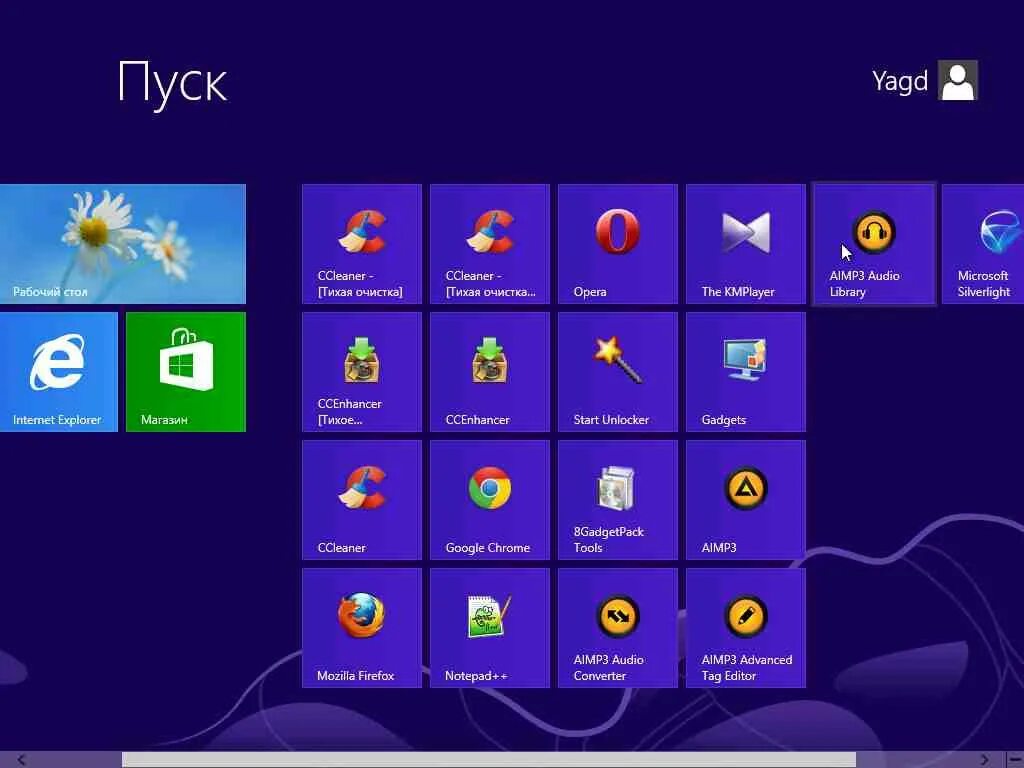Open AIMP3 Advanced Tag Editor tile

point(746,628)
